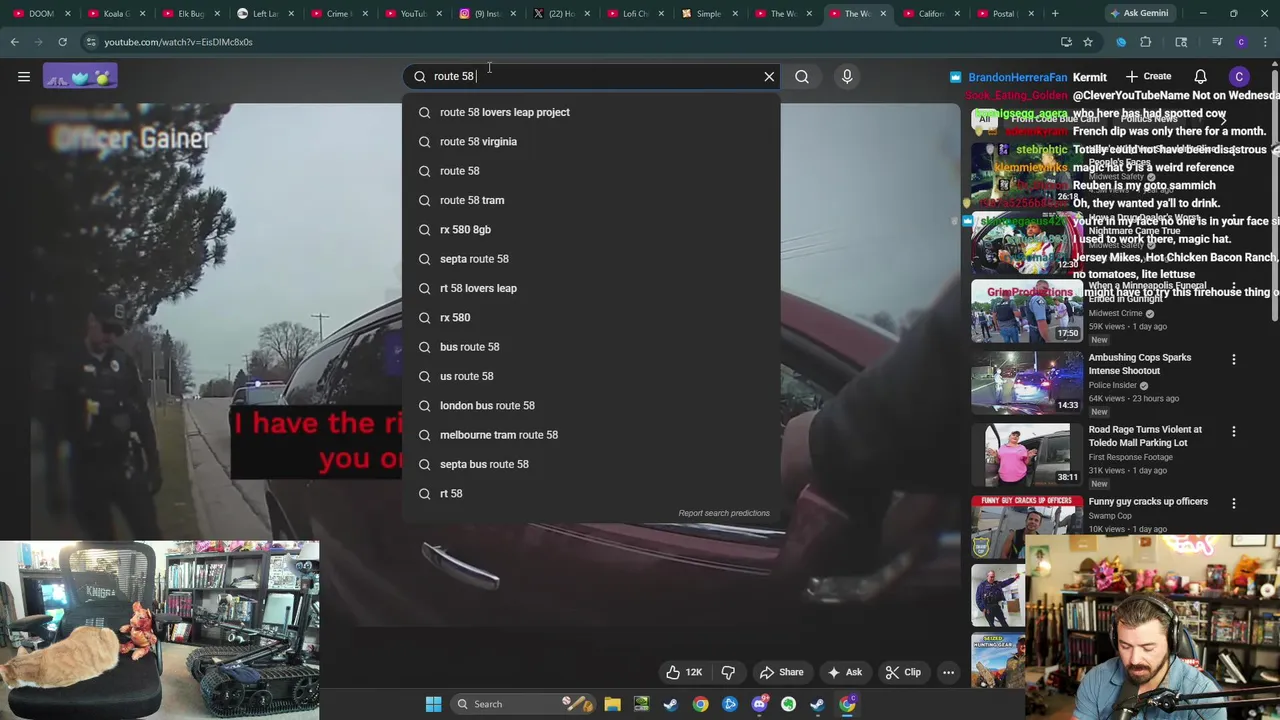
Task: Clear the search box with the X icon
Action: [769, 76]
